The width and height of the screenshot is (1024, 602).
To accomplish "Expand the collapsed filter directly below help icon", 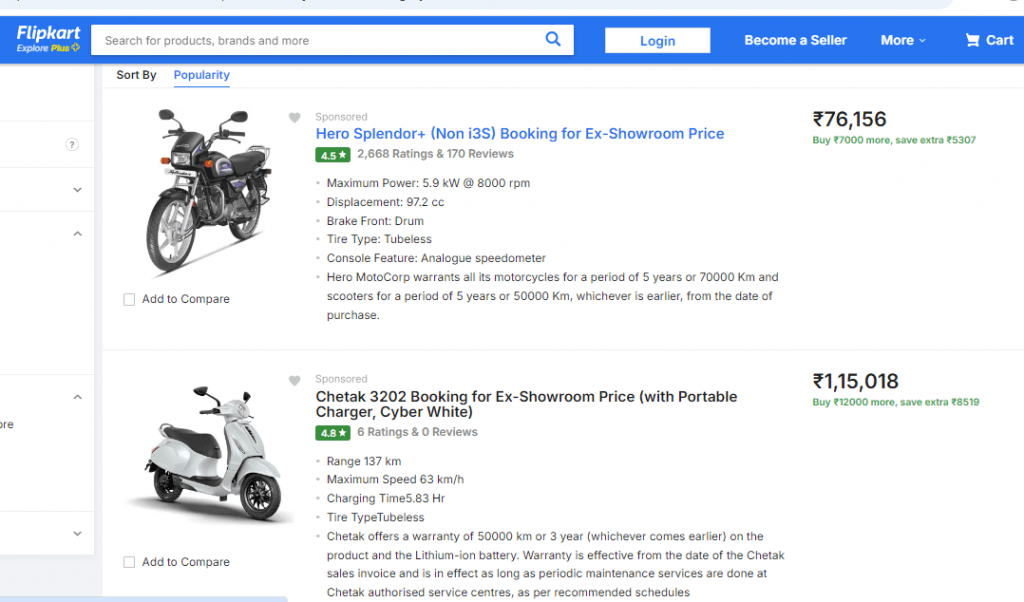I will (78, 190).
